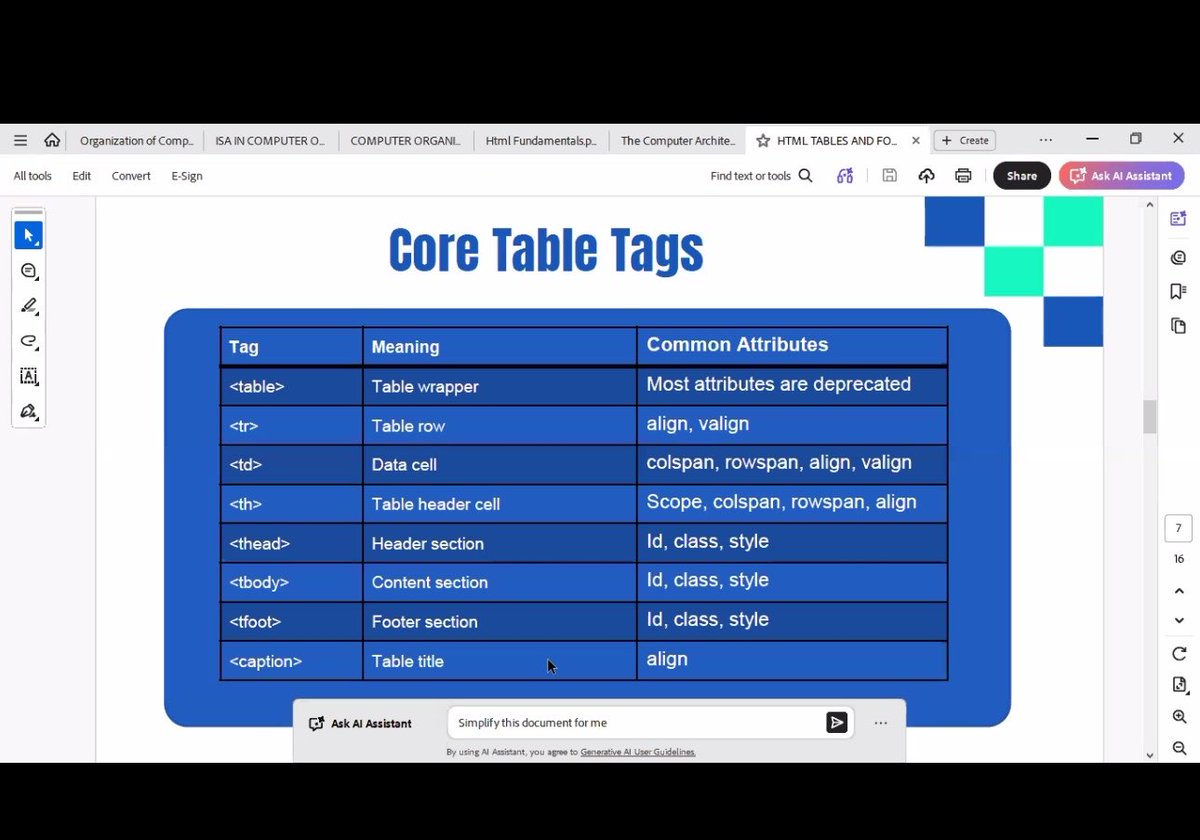Click the zoom out magnifier
Screen dimensions: 1200x840
coord(1179,748)
